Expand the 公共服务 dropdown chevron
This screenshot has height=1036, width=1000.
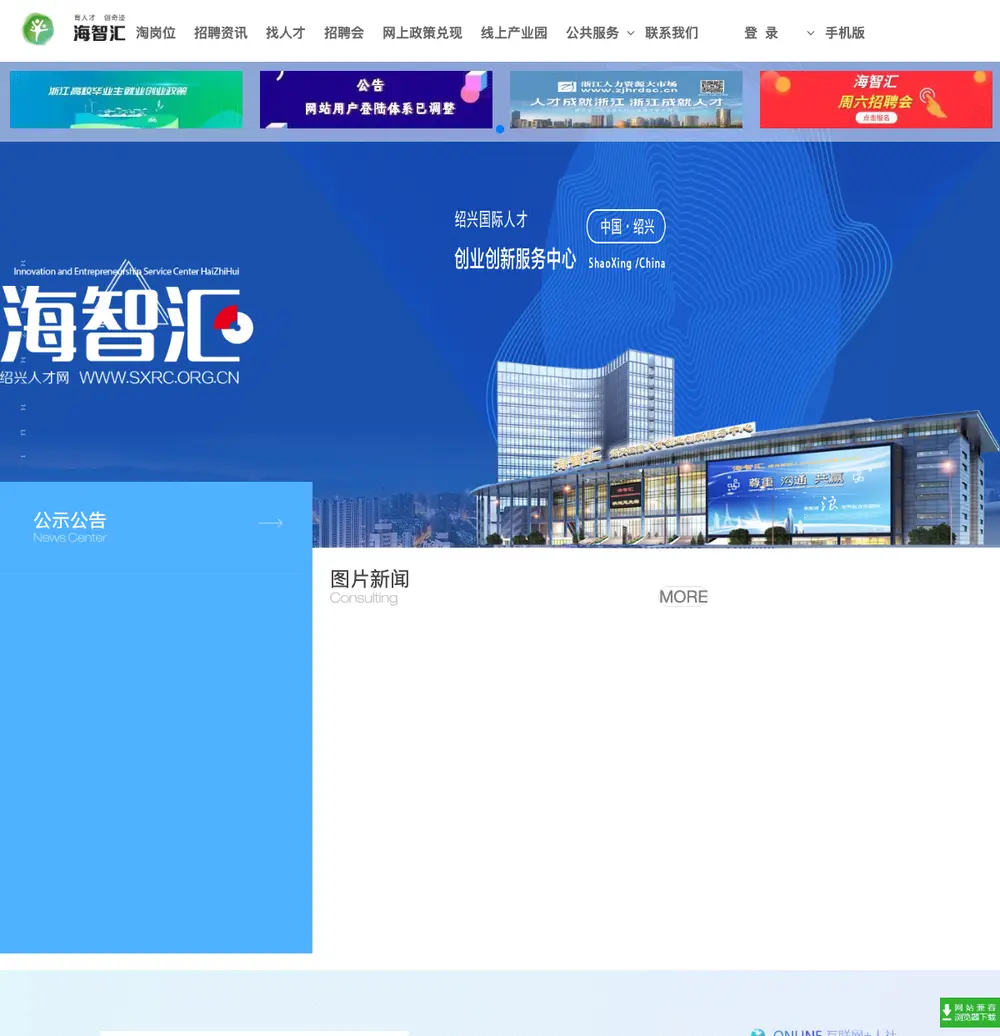click(631, 33)
